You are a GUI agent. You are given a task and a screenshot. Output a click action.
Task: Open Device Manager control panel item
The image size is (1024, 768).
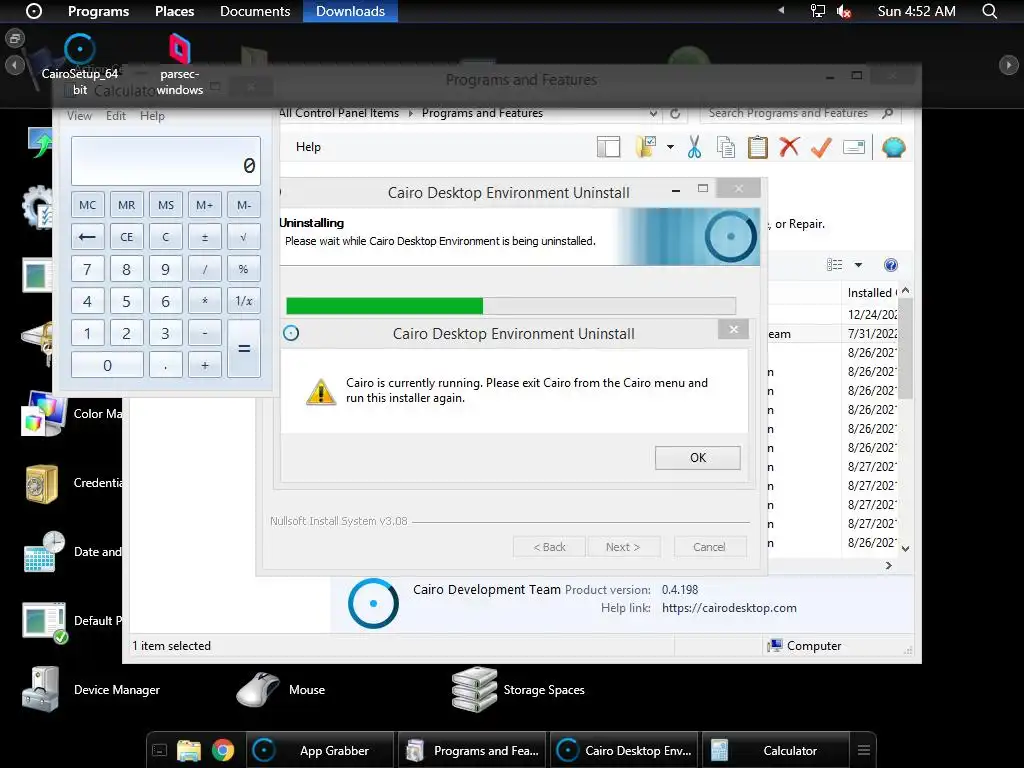tap(91, 690)
